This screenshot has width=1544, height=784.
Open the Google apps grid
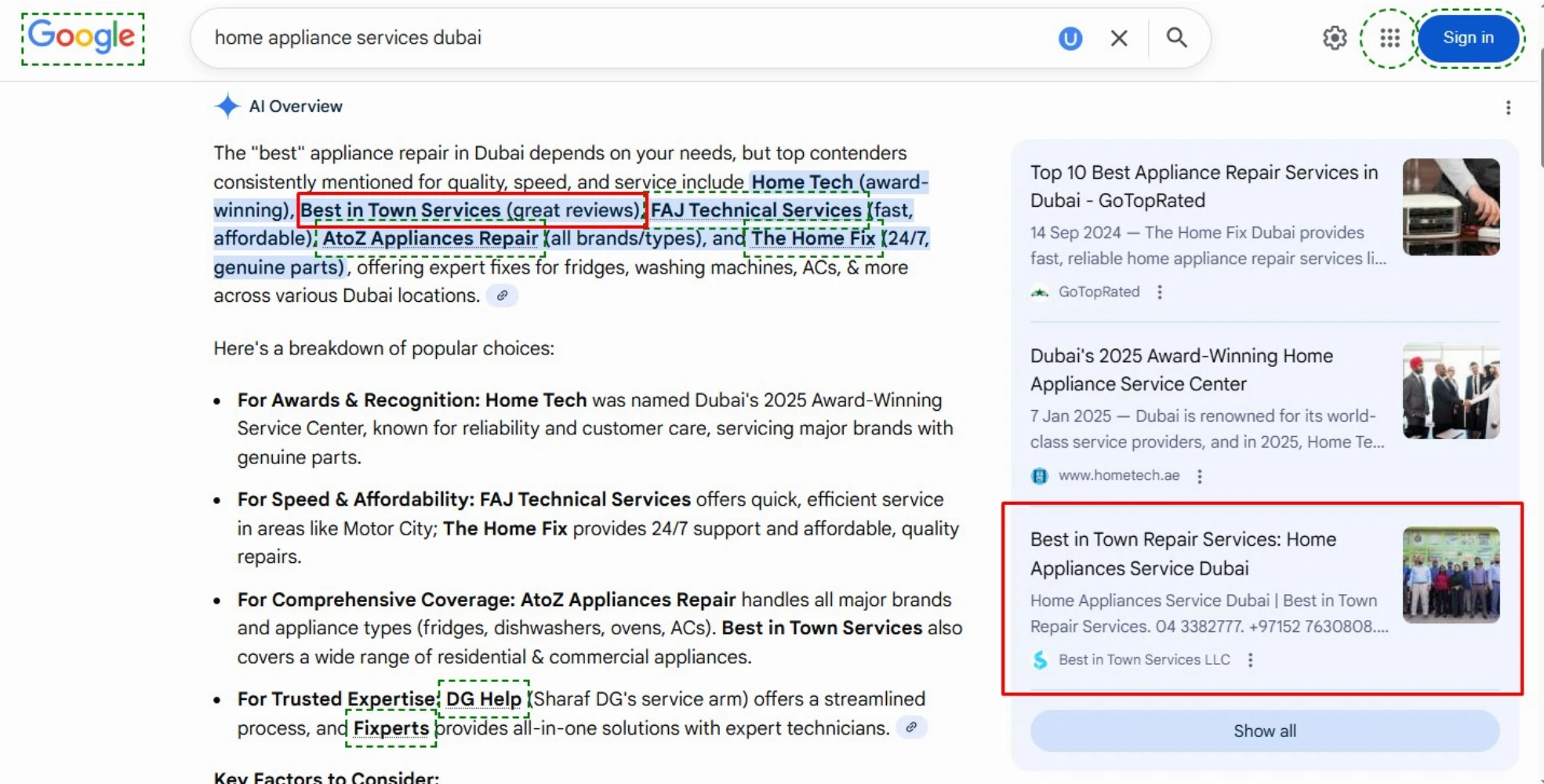click(x=1390, y=38)
